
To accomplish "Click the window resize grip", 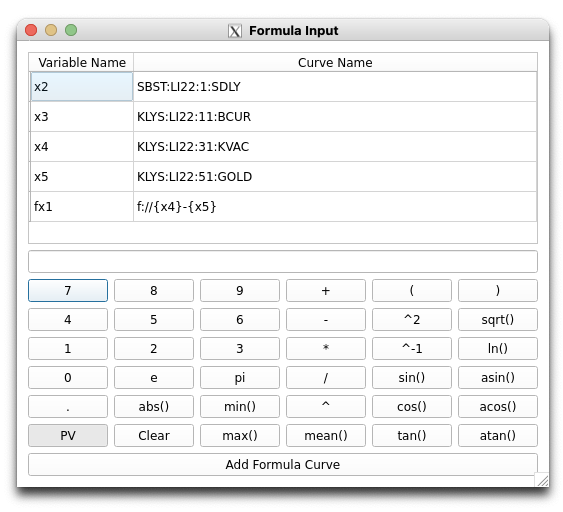I will tap(542, 480).
